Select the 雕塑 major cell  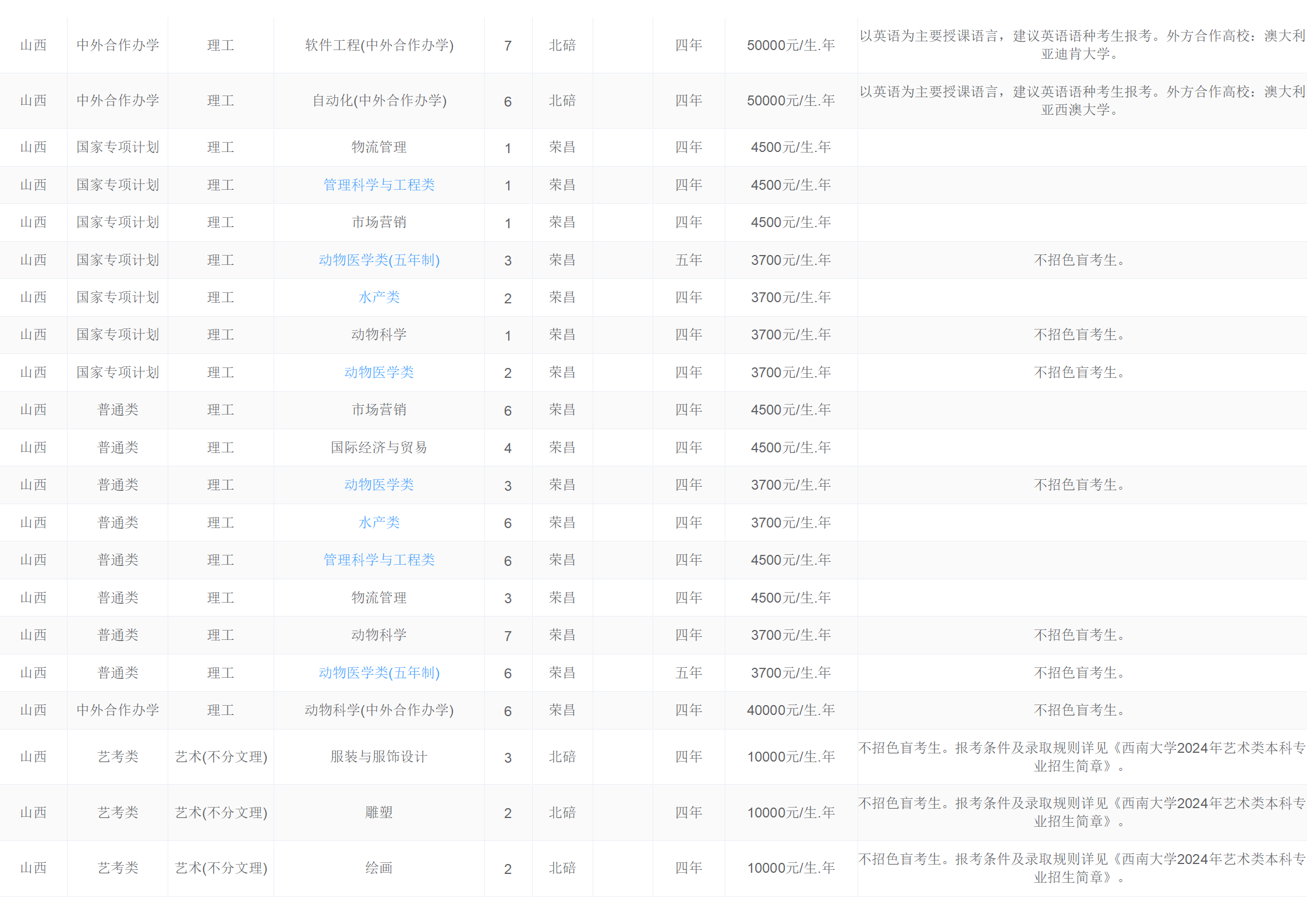pyautogui.click(x=379, y=813)
